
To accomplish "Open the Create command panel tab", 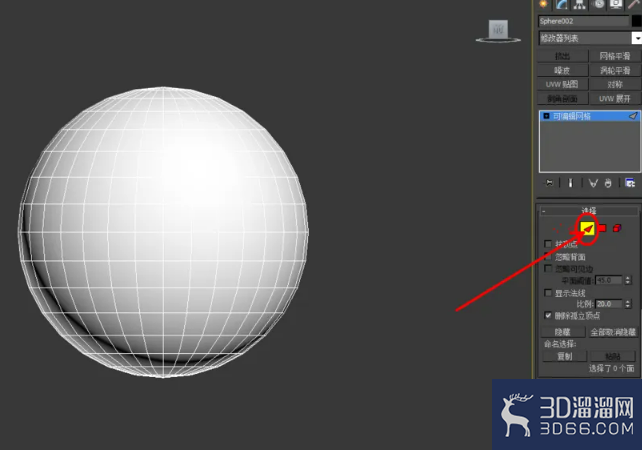I will click(x=543, y=4).
